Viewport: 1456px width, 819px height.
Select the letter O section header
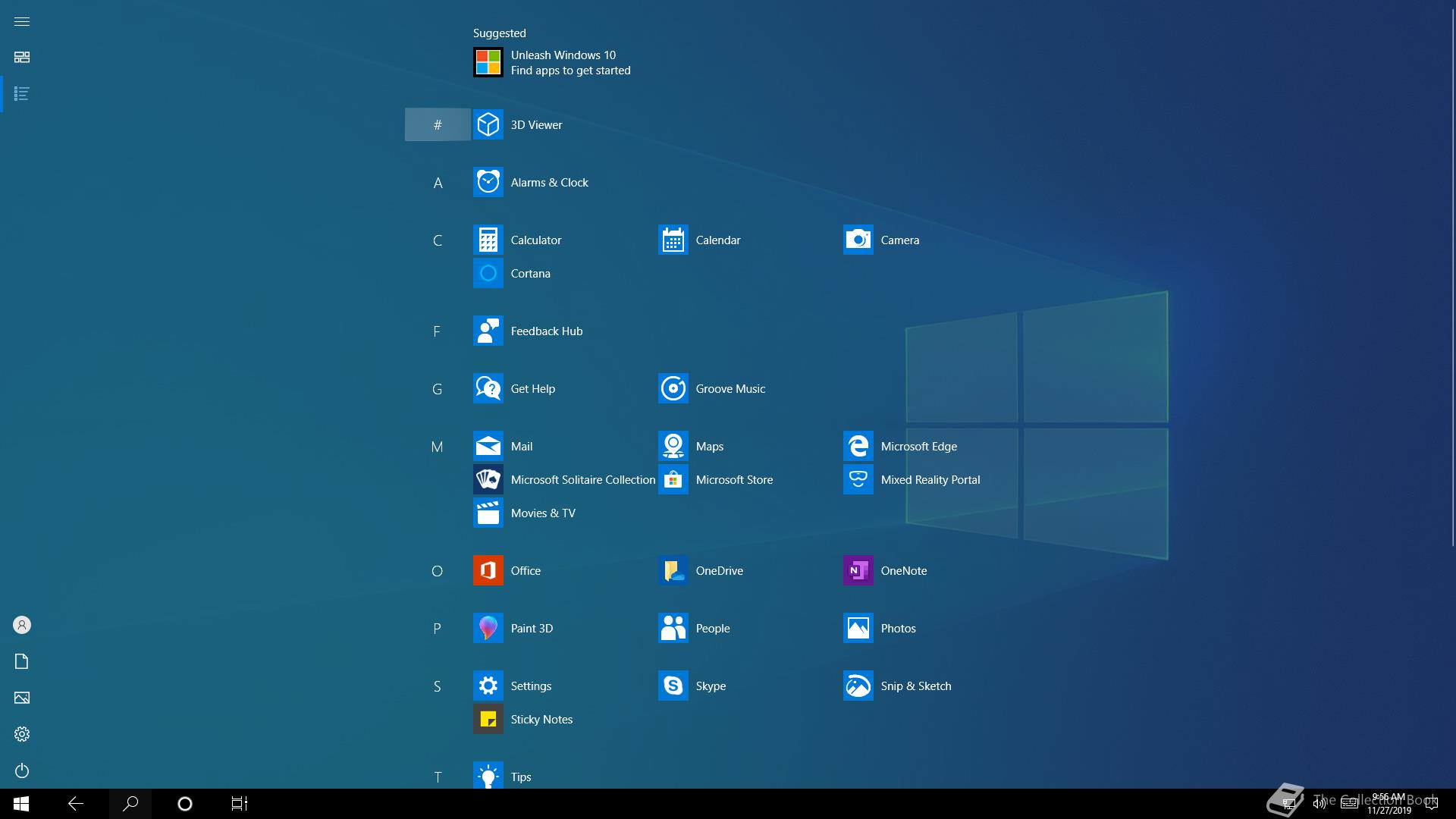[438, 570]
